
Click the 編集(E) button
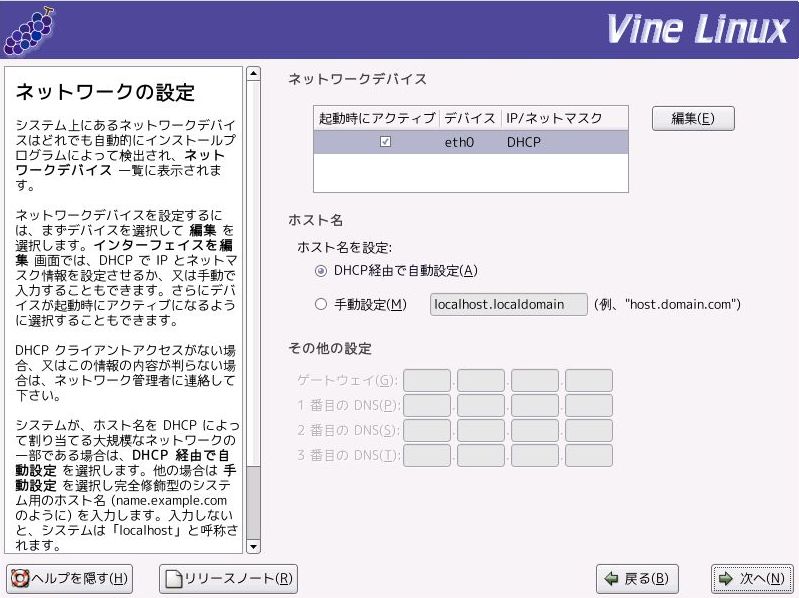click(693, 118)
